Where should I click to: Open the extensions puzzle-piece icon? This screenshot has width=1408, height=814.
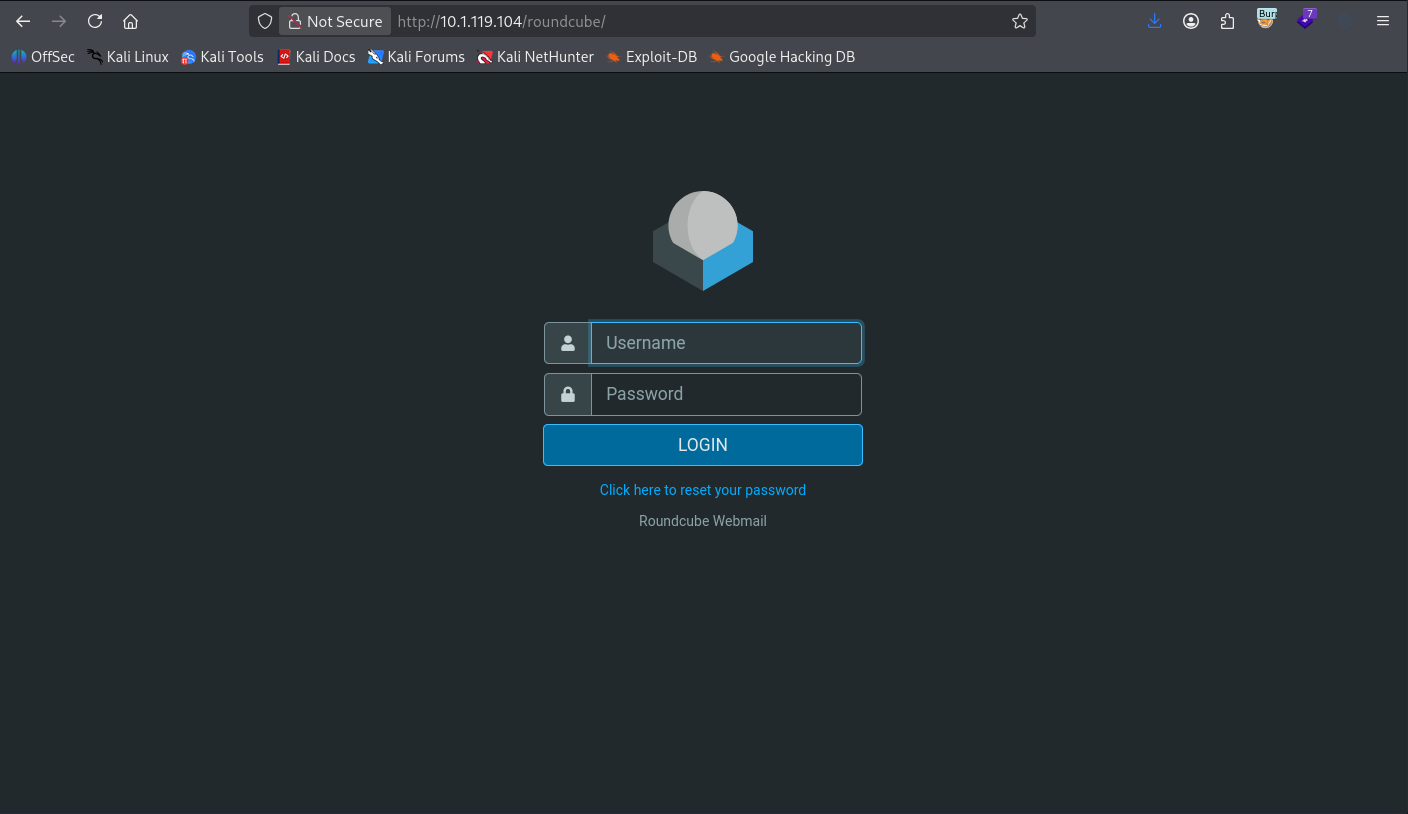click(1228, 21)
